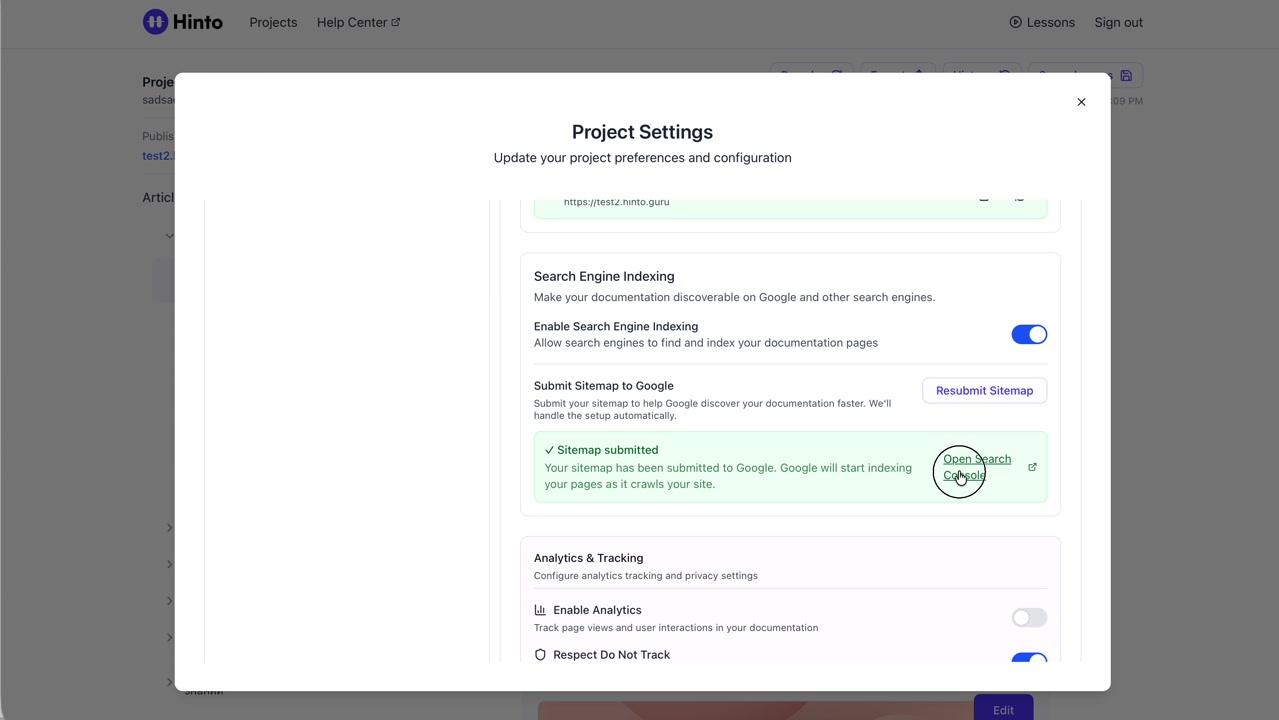This screenshot has width=1279, height=720.
Task: Click the Hinto brand name text
Action: [x=198, y=22]
